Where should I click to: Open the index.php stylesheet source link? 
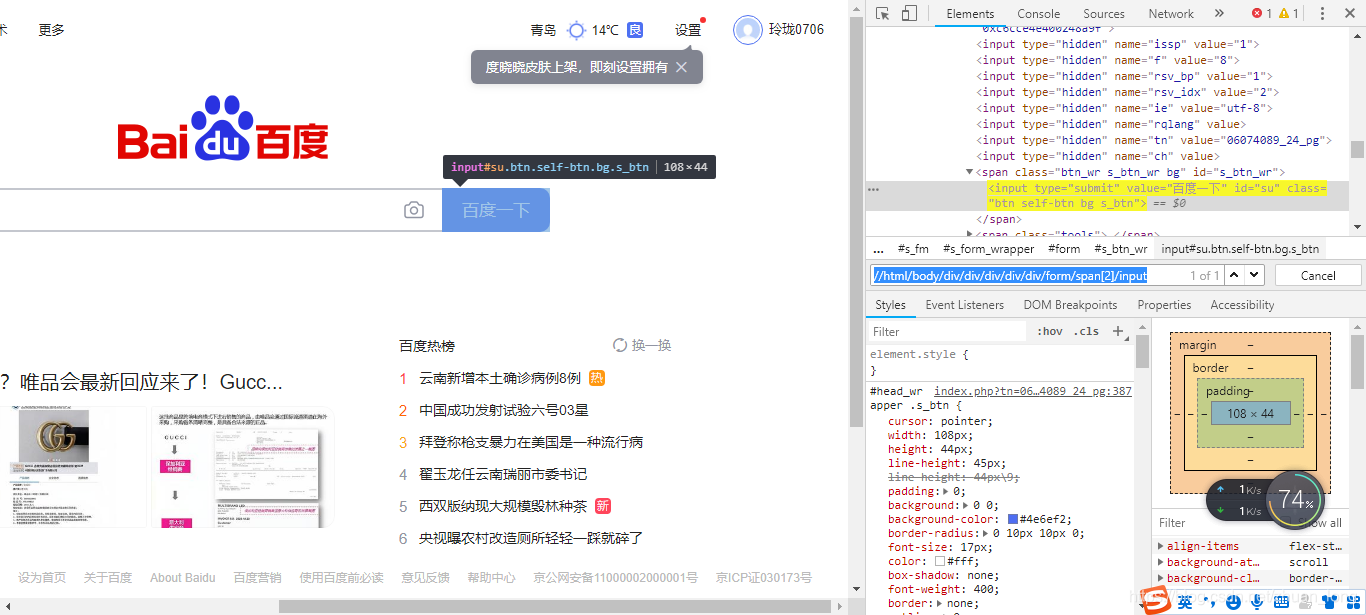coord(1033,391)
